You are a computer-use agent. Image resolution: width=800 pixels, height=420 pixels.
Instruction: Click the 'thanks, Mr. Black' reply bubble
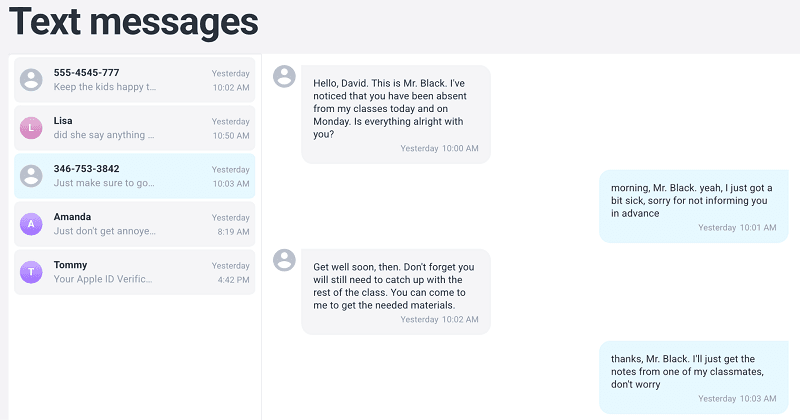pos(694,377)
